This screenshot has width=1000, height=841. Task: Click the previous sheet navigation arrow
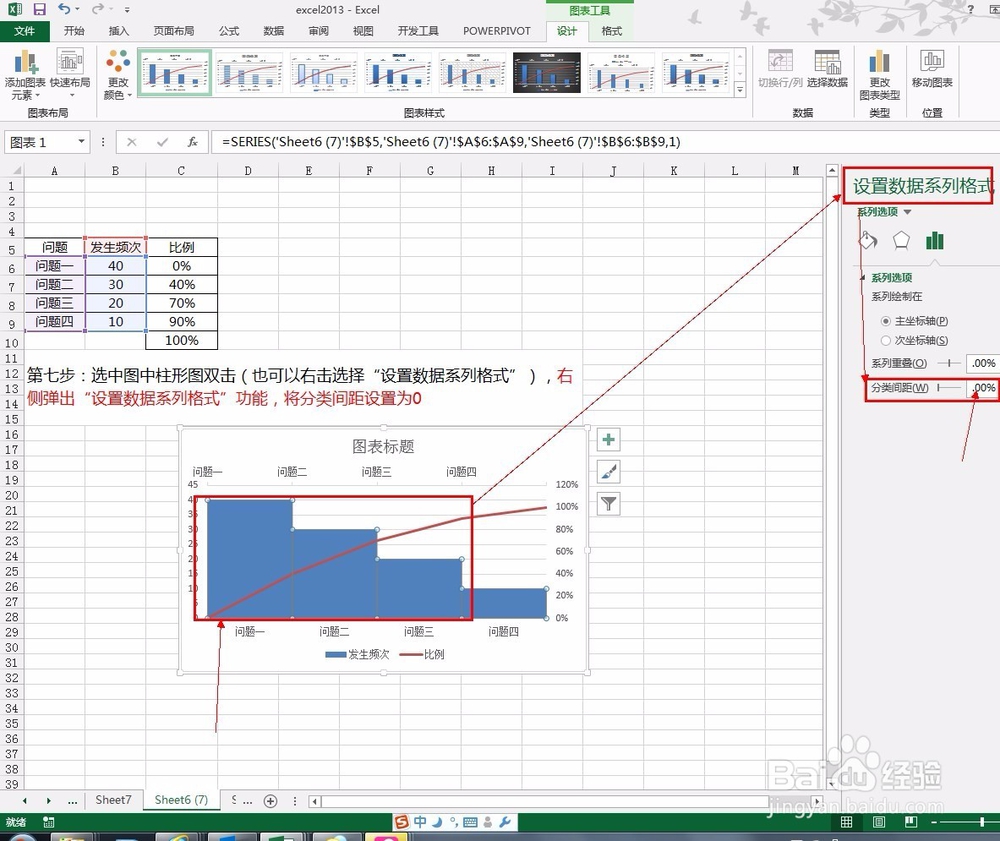click(24, 801)
